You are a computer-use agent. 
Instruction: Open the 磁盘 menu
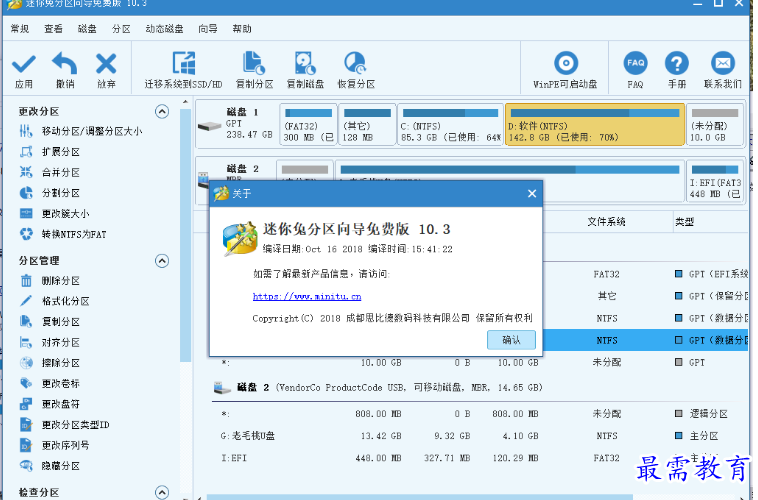pyautogui.click(x=87, y=29)
